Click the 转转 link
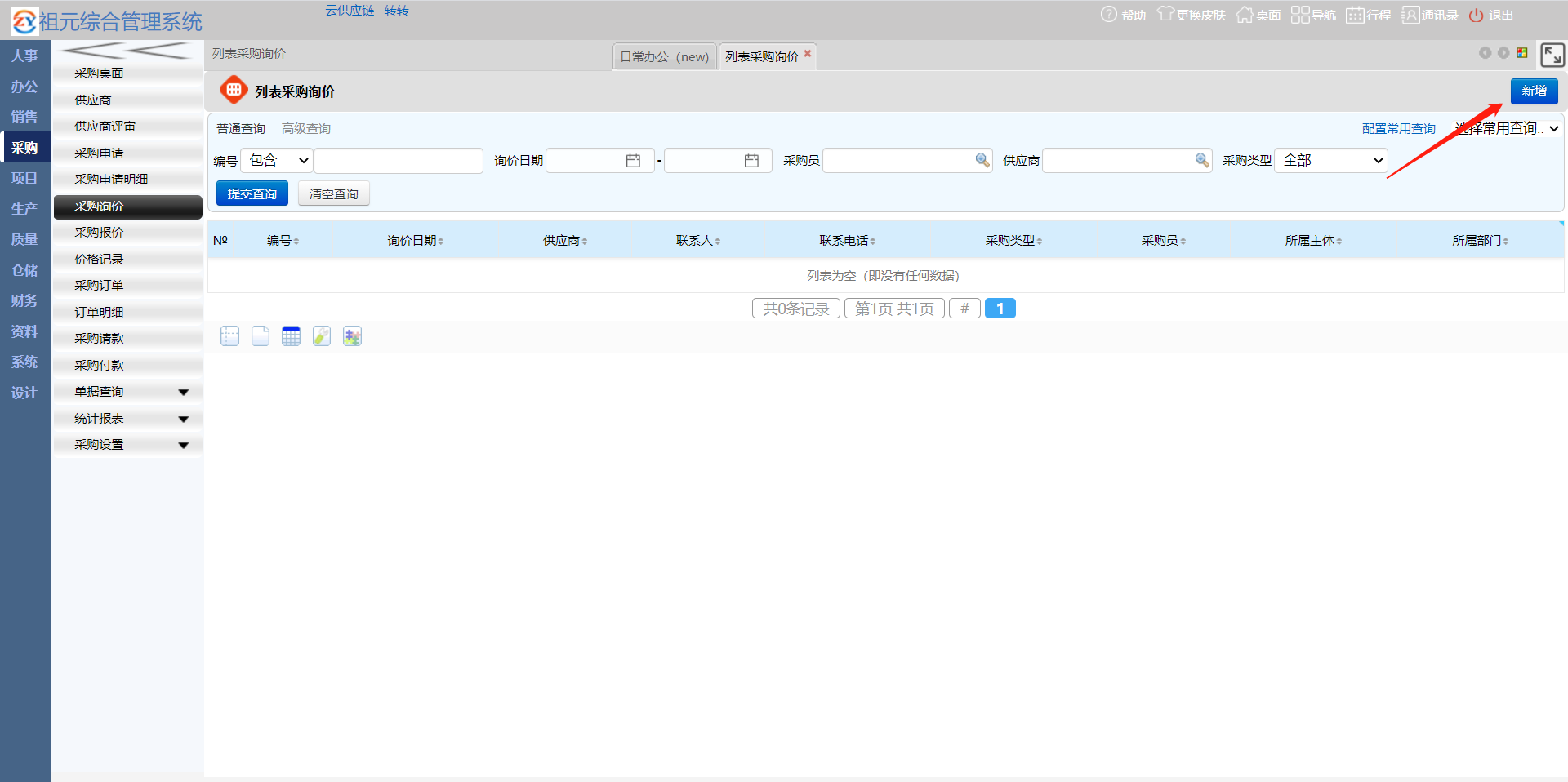The image size is (1568, 782). point(396,11)
